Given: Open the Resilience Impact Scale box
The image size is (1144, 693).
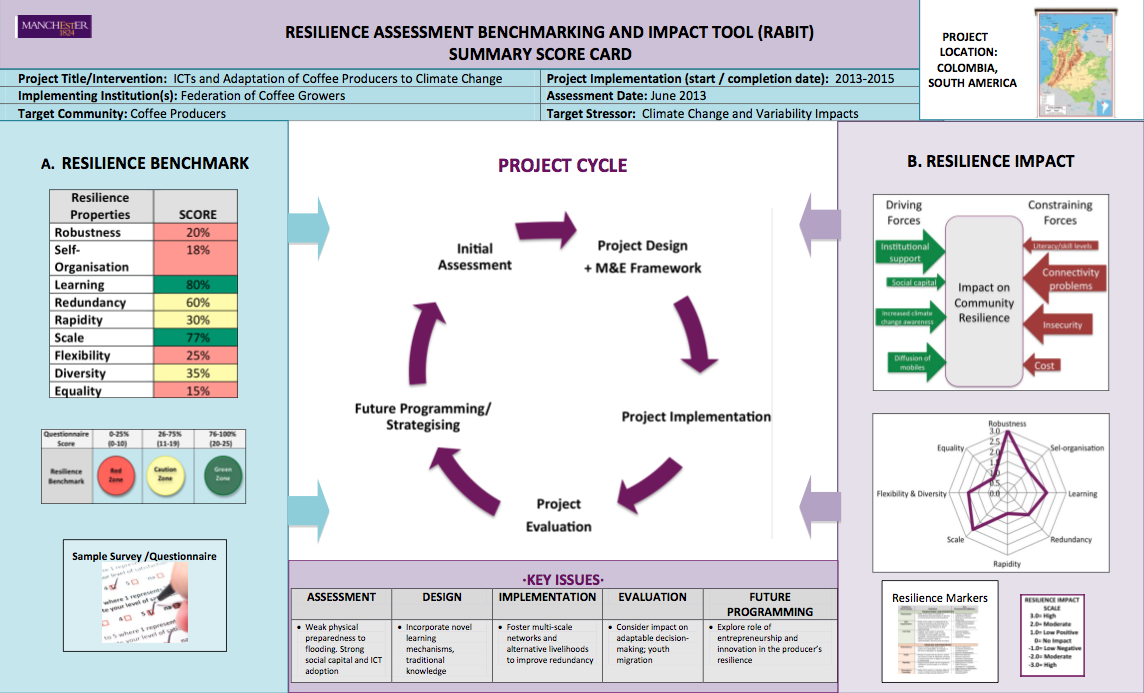Looking at the screenshot, I should coord(1052,635).
